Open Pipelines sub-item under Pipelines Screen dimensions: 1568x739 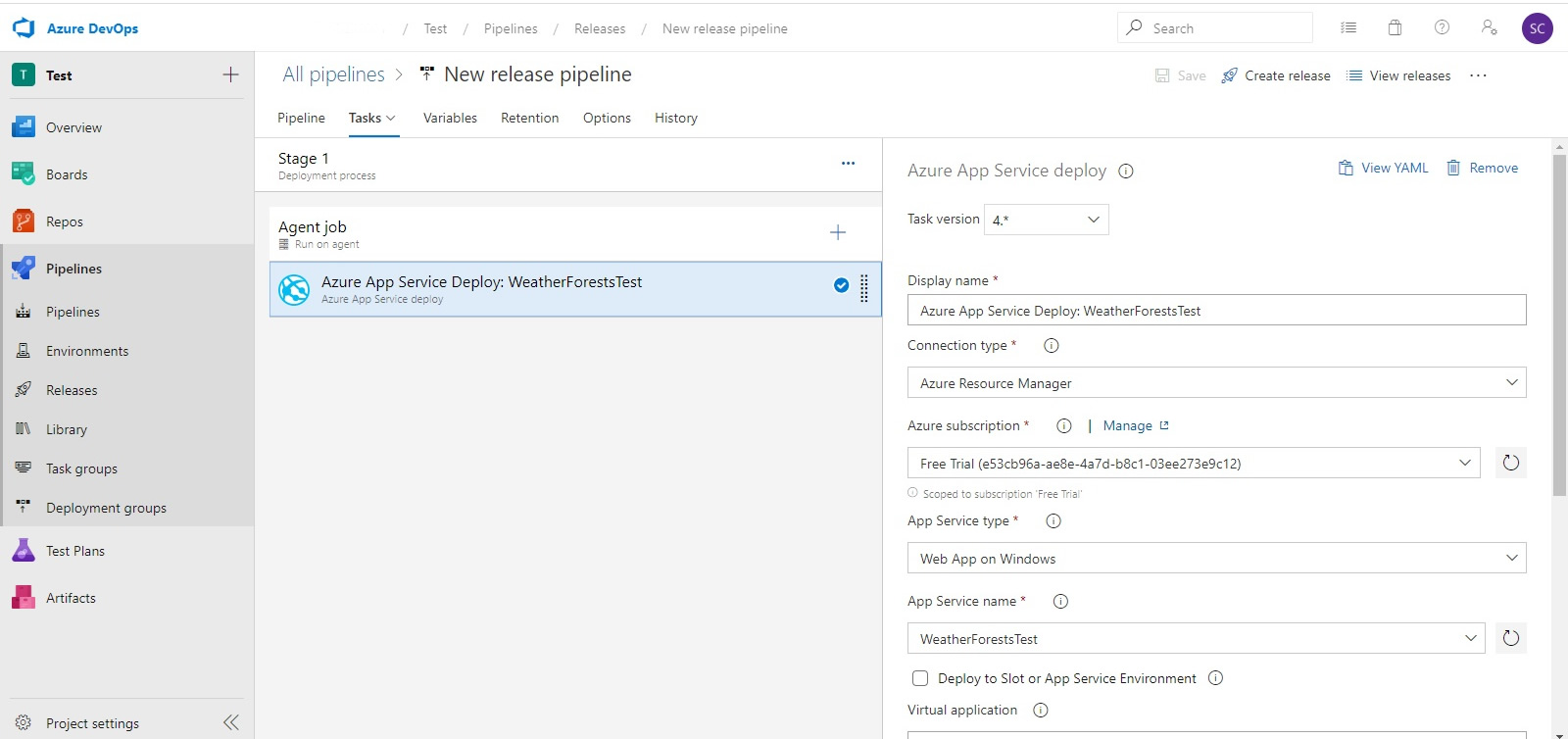pos(73,312)
